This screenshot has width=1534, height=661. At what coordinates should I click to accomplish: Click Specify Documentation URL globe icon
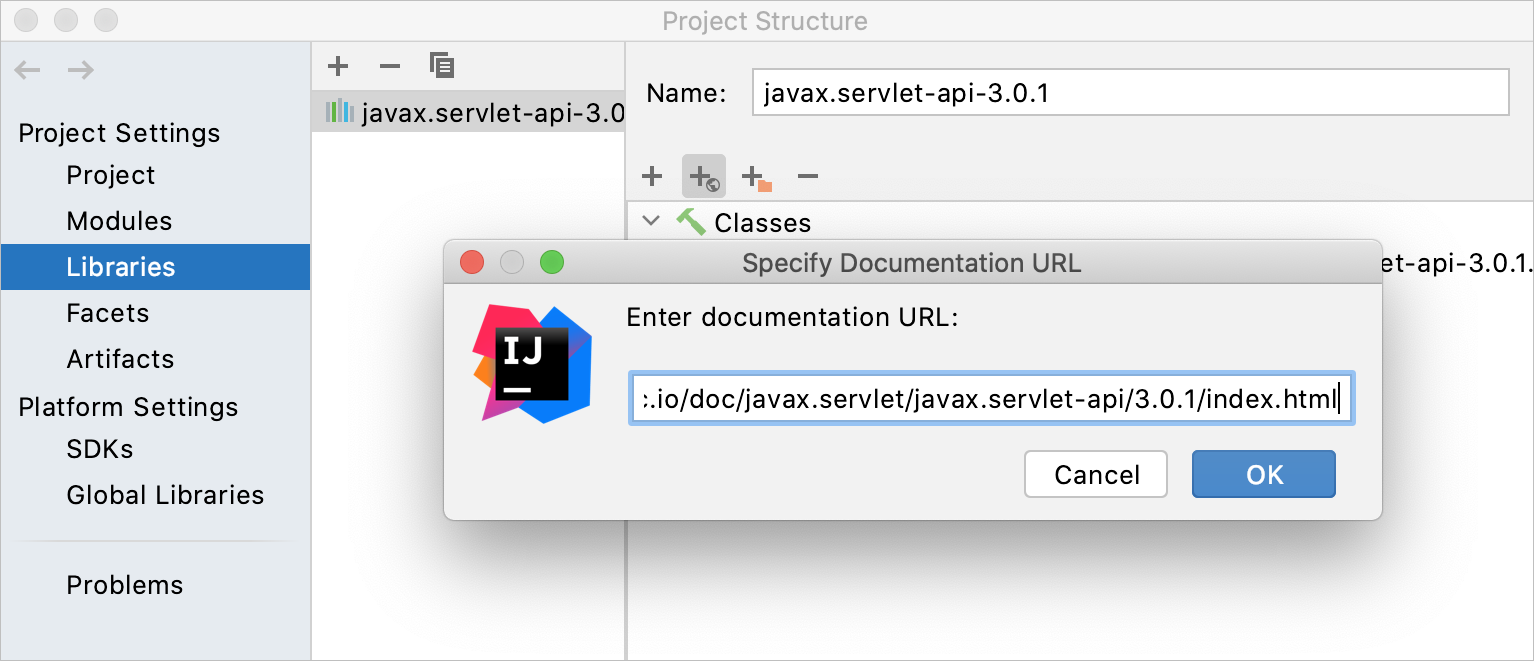click(704, 176)
